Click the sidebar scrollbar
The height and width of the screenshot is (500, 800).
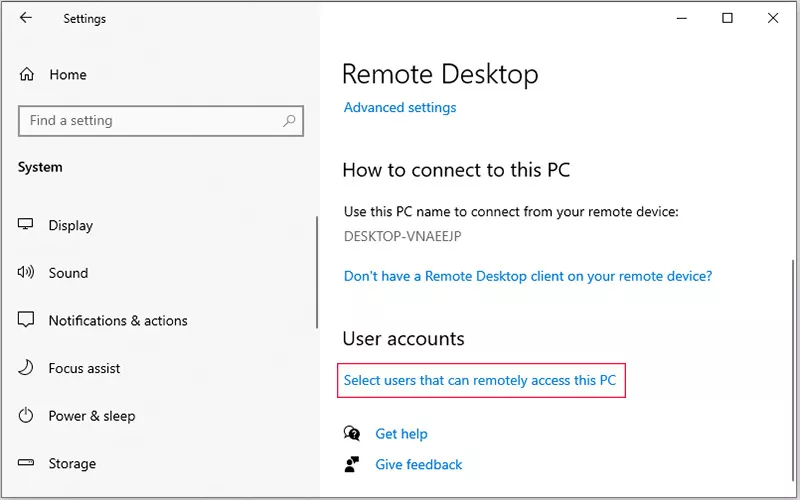[317, 273]
